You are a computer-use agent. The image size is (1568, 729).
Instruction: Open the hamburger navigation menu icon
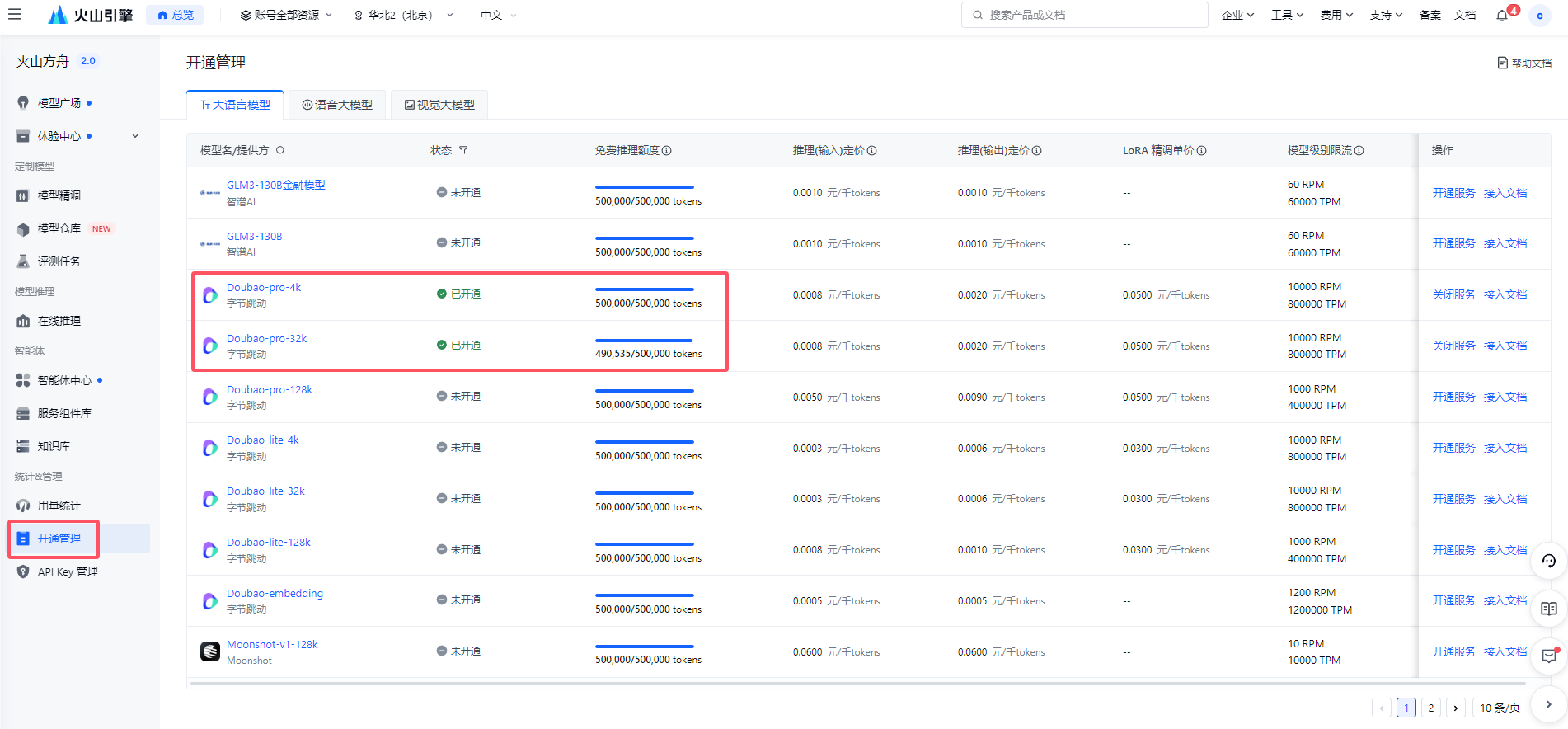pyautogui.click(x=15, y=14)
